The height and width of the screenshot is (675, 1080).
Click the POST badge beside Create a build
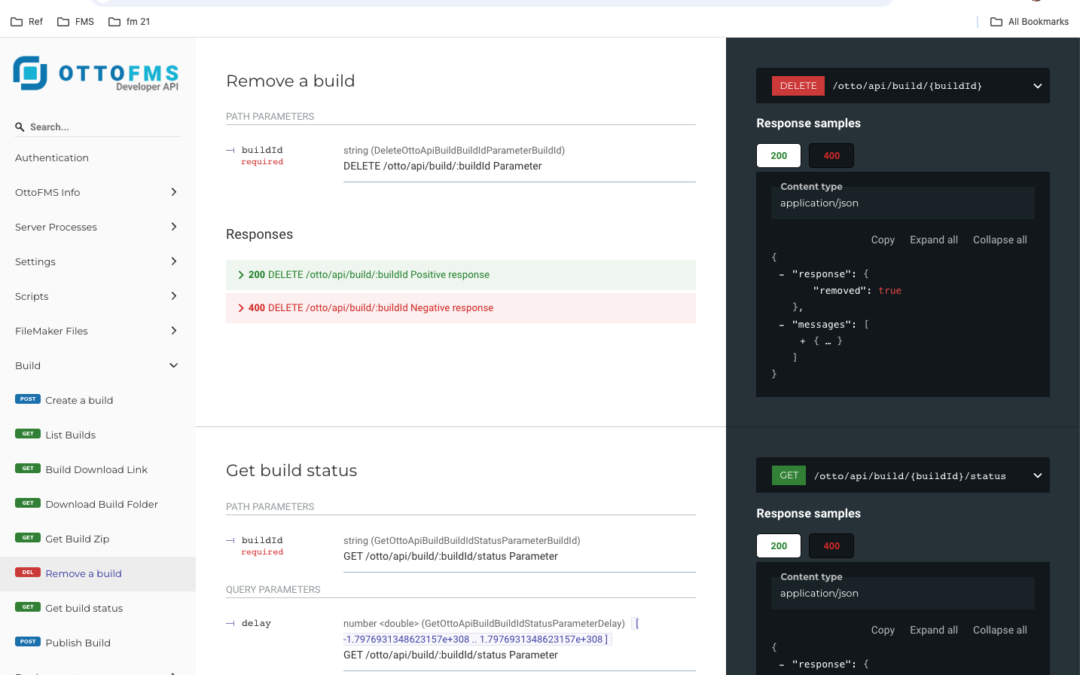point(28,399)
